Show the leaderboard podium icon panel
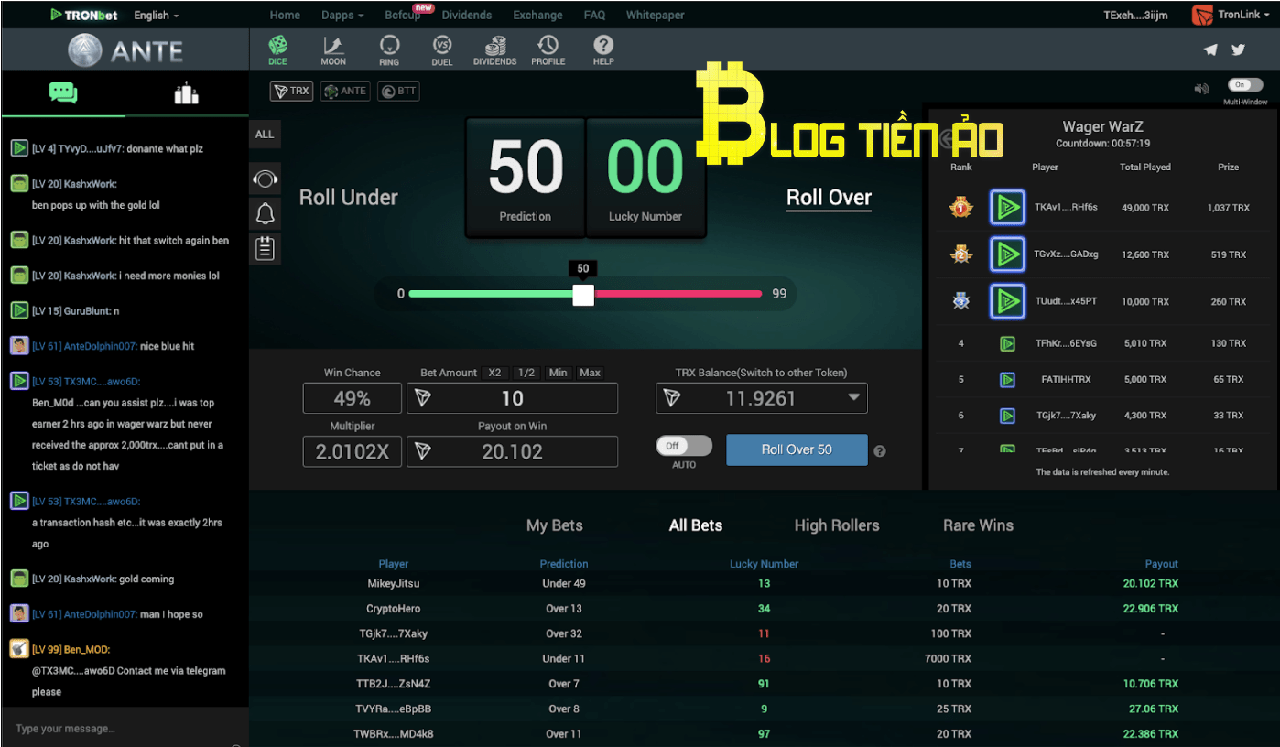The width and height of the screenshot is (1280, 747). 186,93
